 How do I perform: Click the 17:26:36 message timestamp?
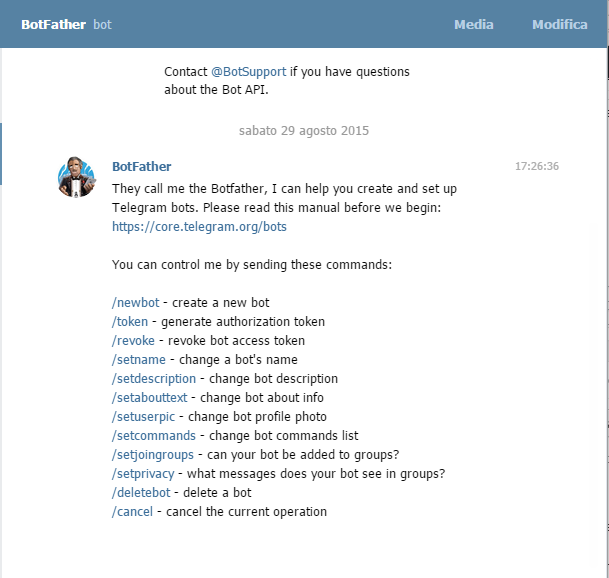tap(537, 166)
